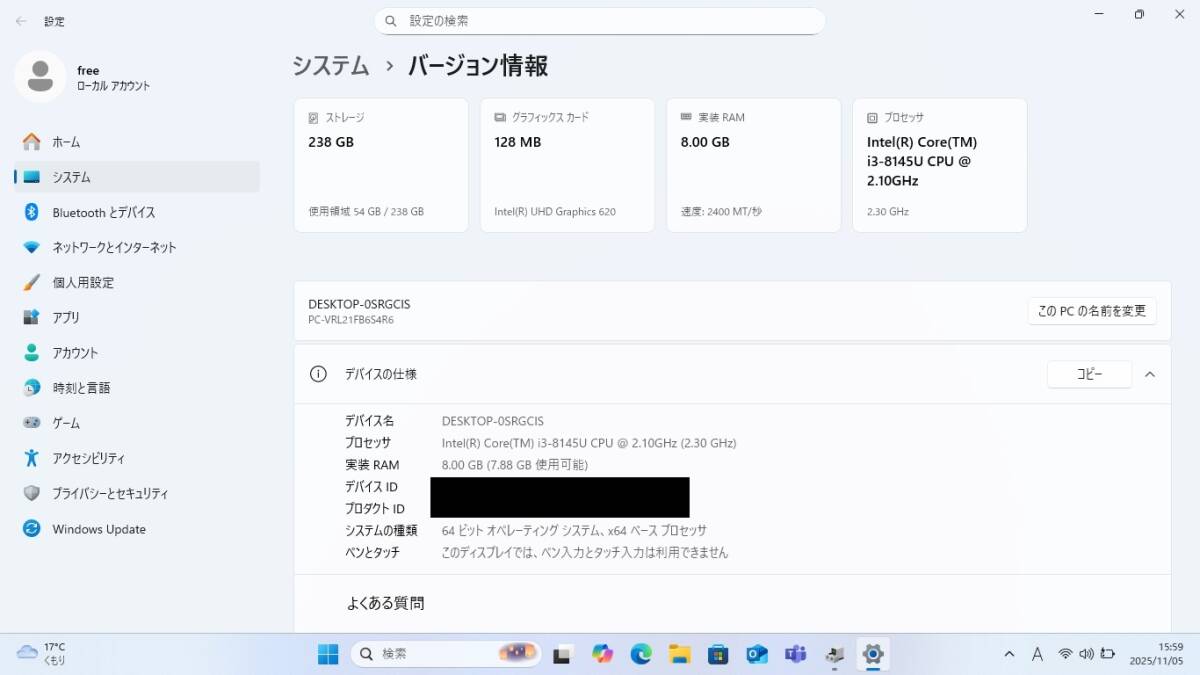Open ネットワークとインターネット settings

tap(136, 247)
